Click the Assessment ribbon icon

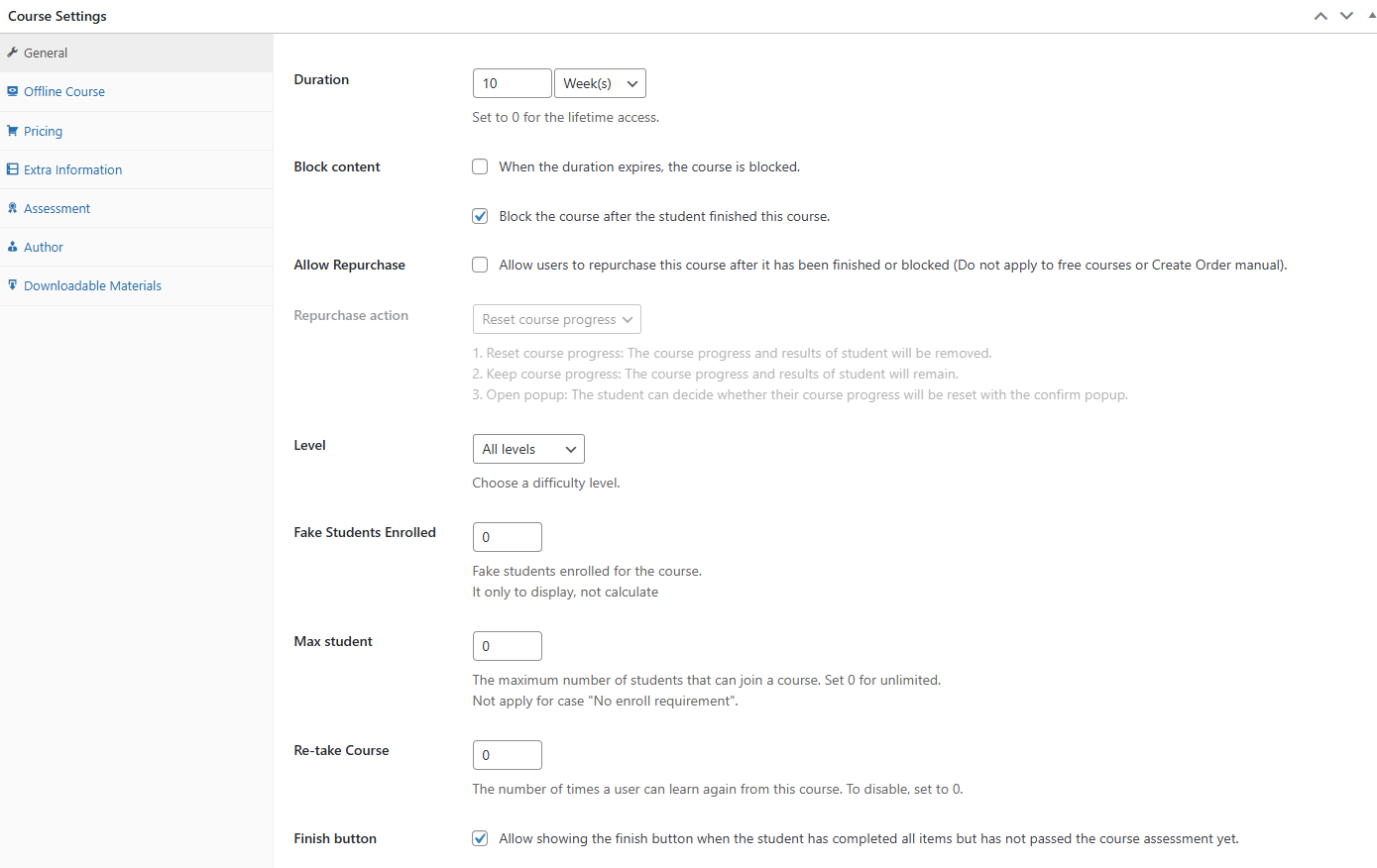click(13, 208)
